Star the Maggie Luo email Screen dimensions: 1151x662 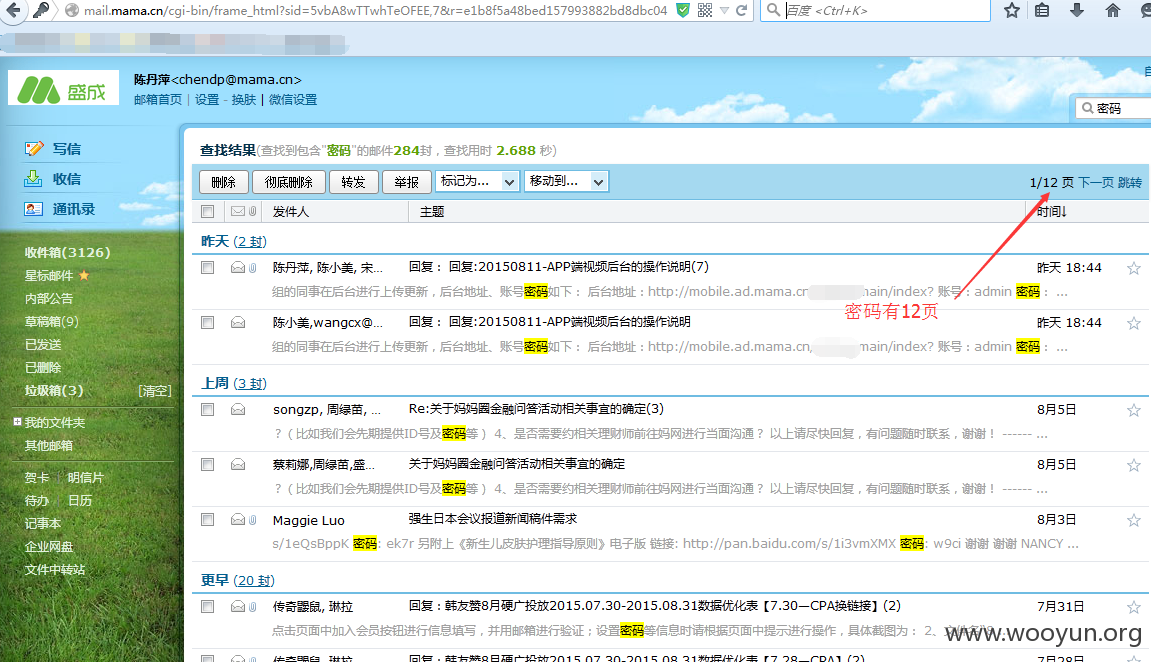coord(1133,520)
